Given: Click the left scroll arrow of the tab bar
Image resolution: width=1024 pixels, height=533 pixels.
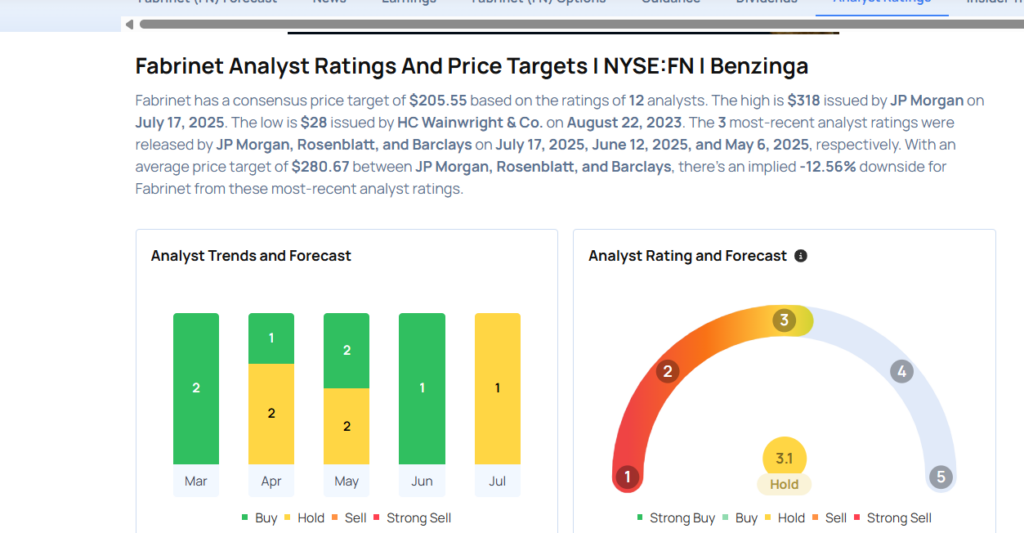Looking at the screenshot, I should point(129,24).
